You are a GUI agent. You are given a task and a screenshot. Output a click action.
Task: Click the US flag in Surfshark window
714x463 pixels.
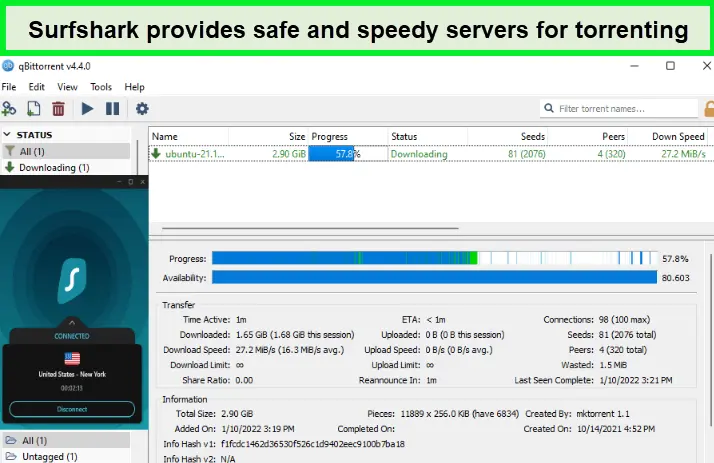pos(72,358)
